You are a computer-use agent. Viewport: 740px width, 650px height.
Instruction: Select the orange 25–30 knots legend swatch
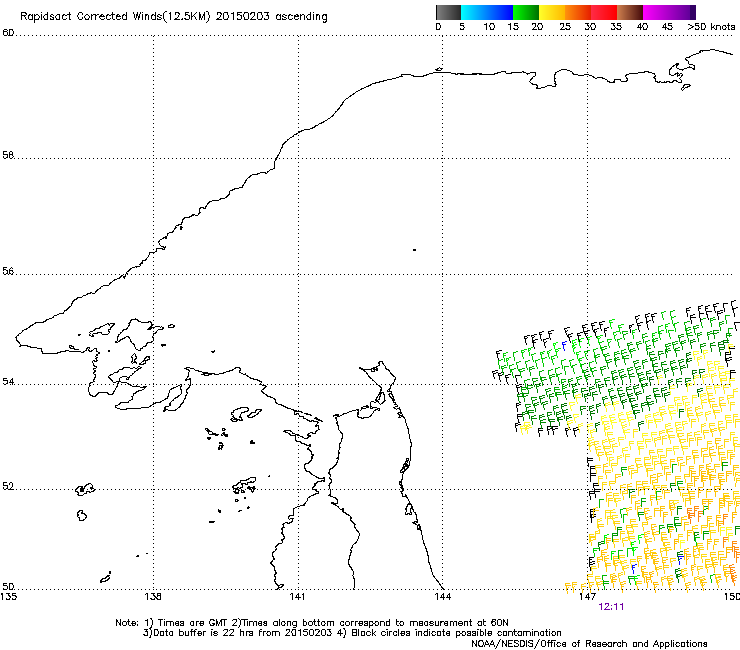point(578,12)
